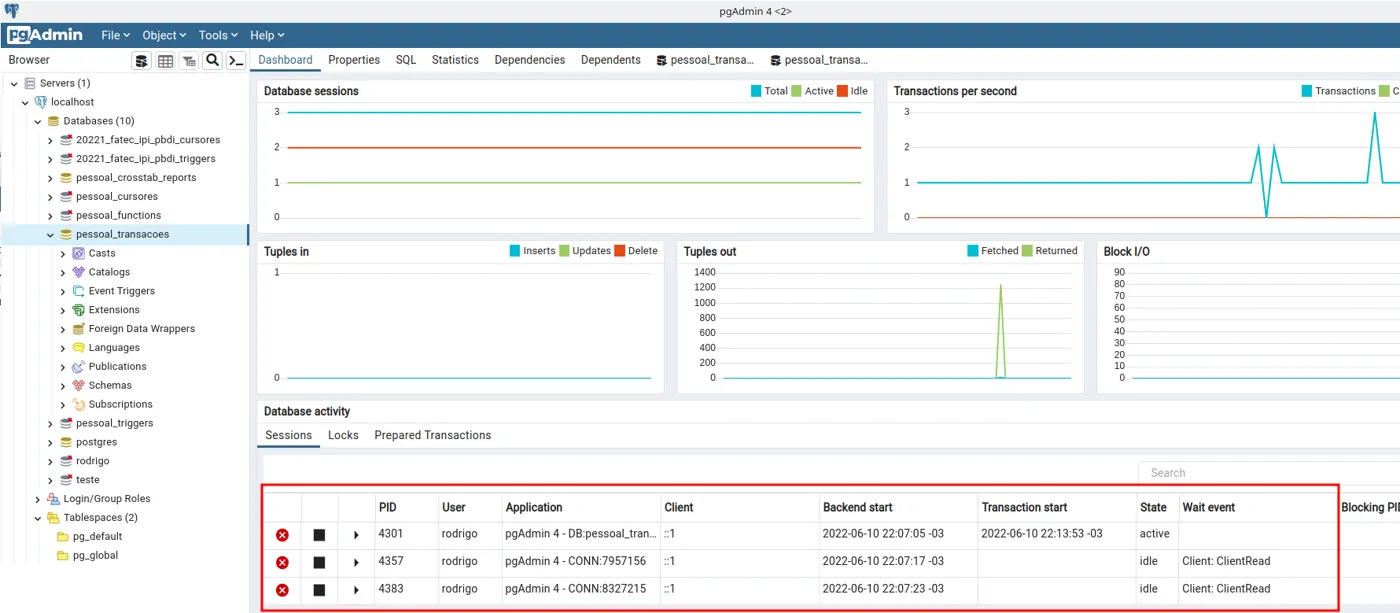
Task: Click the Search field in Database activity
Action: [x=1268, y=473]
